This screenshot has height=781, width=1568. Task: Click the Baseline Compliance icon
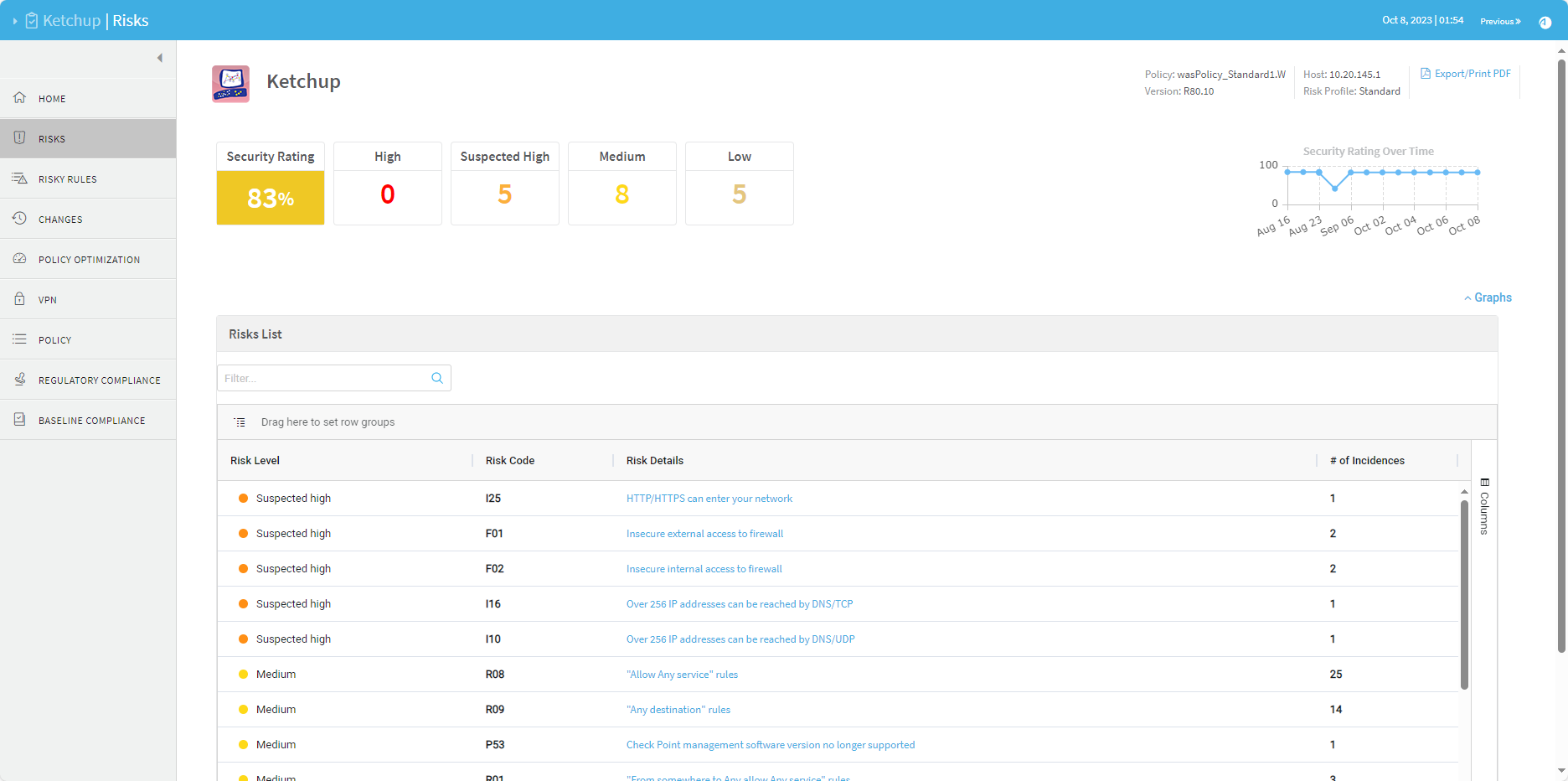tap(19, 420)
